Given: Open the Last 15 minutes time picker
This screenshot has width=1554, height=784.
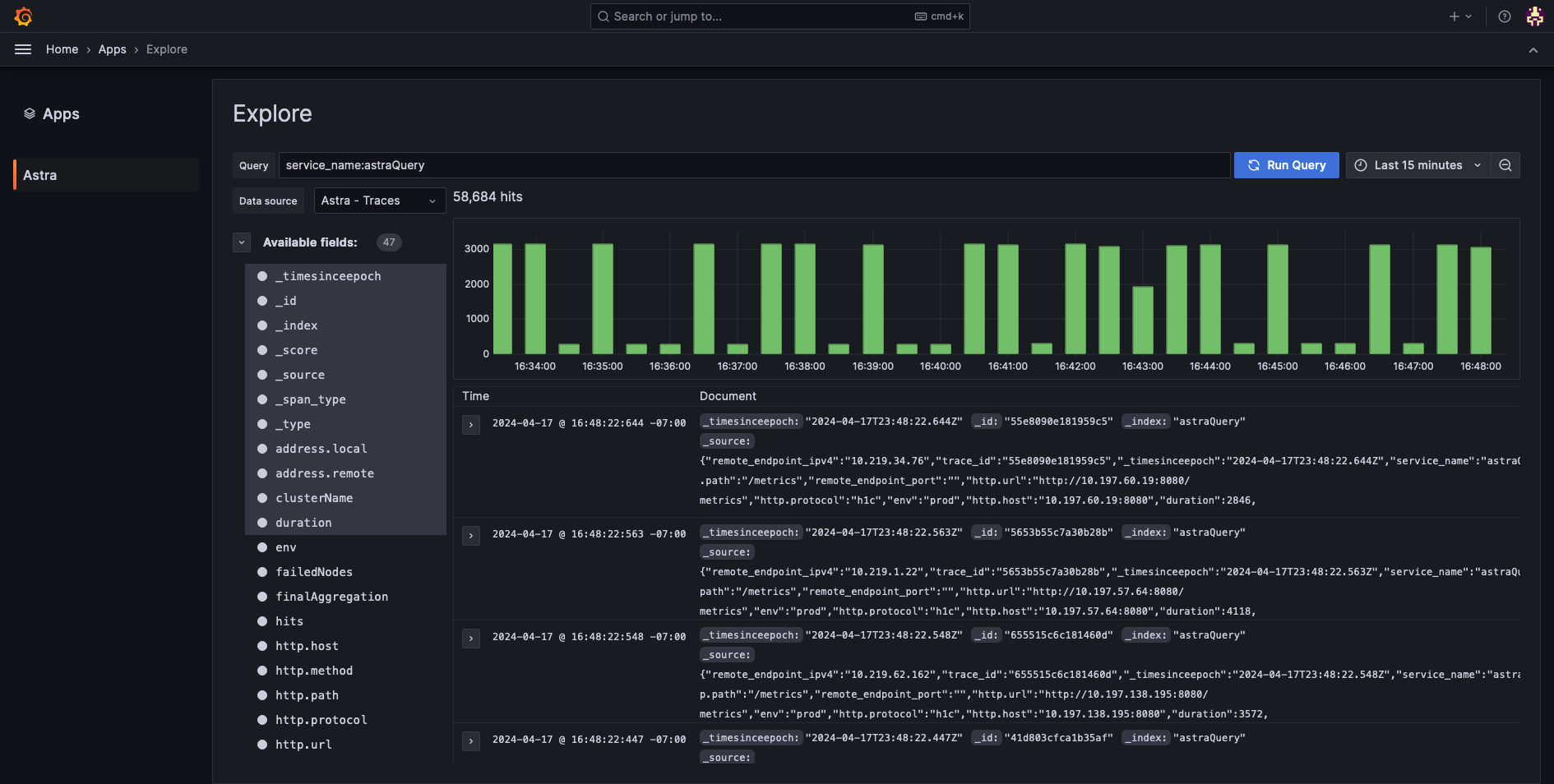Looking at the screenshot, I should tap(1418, 165).
